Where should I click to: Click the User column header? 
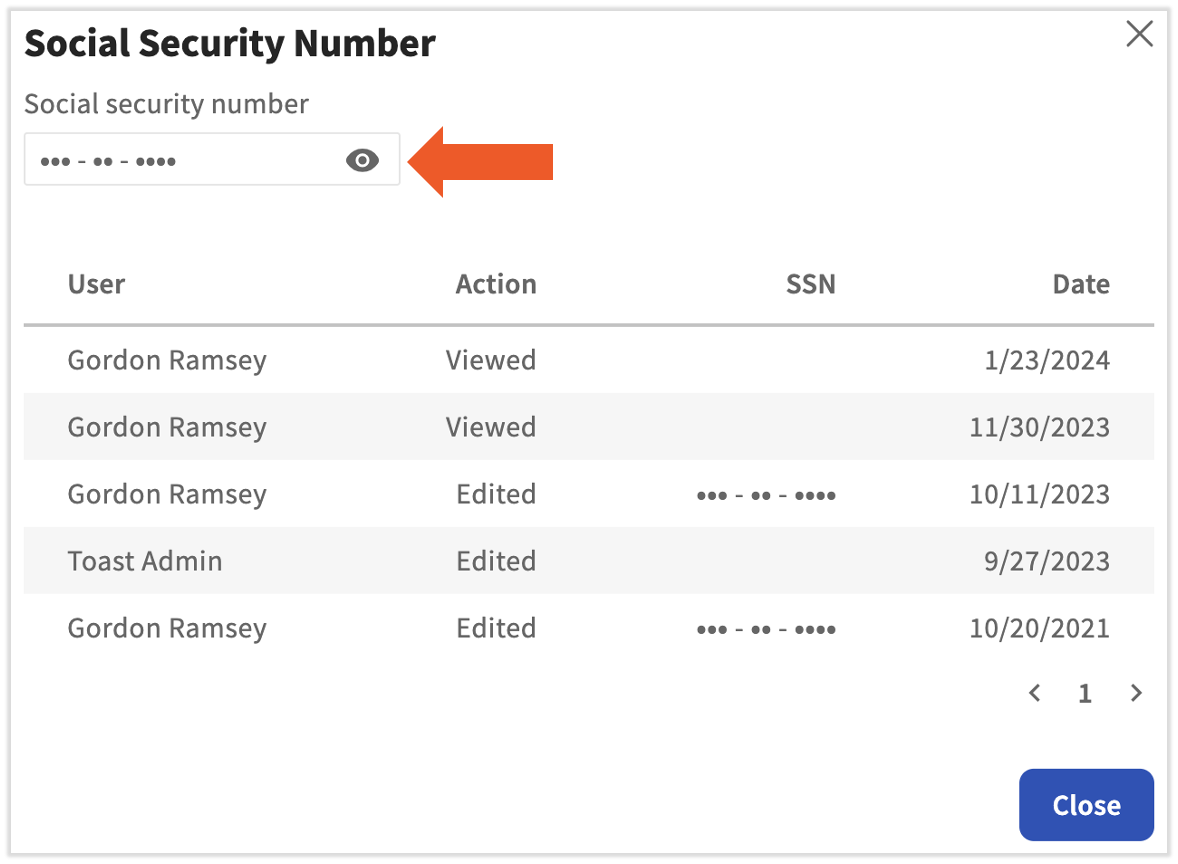tap(96, 284)
